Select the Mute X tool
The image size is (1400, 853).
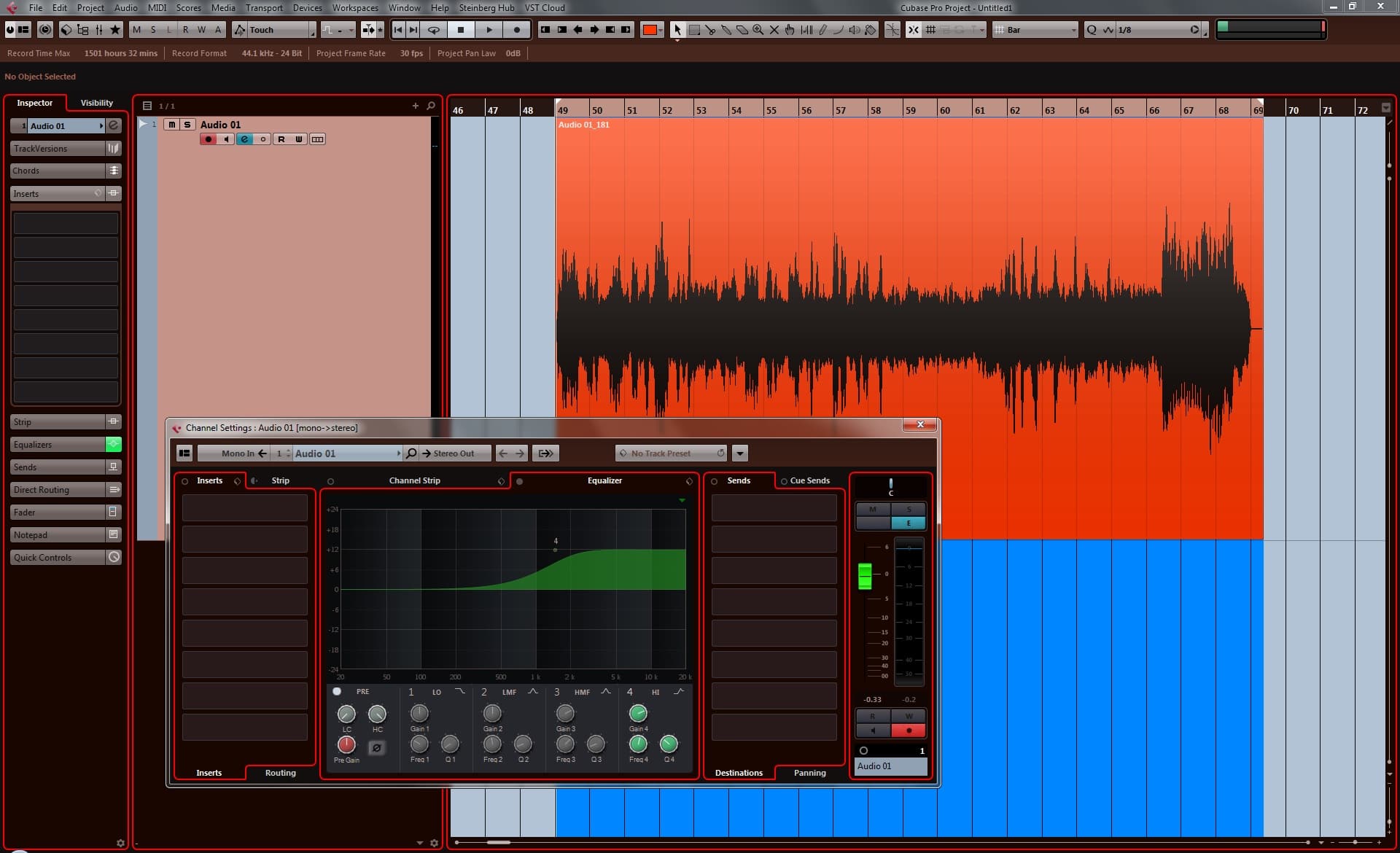(x=774, y=30)
